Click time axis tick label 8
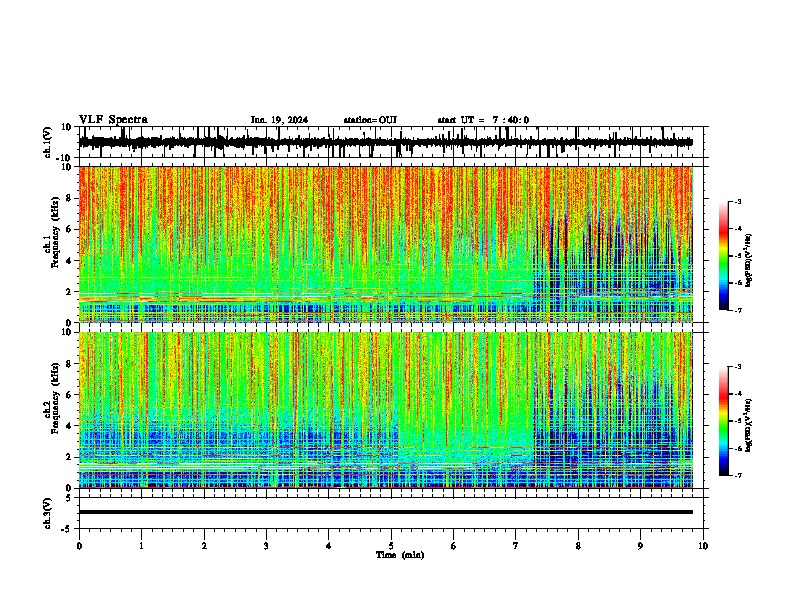Screen dimensions: 792x612 (x=578, y=546)
